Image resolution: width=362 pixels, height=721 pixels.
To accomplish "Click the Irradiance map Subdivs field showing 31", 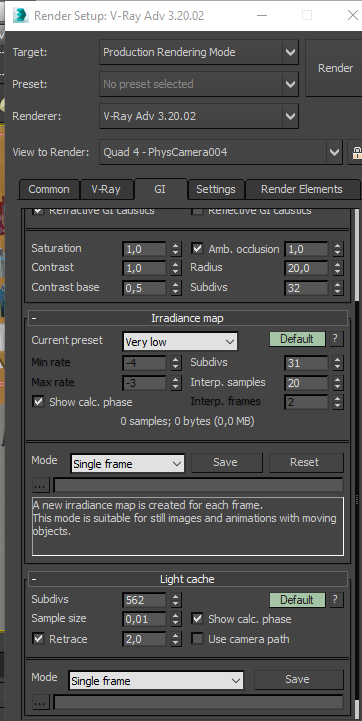I will tap(306, 363).
